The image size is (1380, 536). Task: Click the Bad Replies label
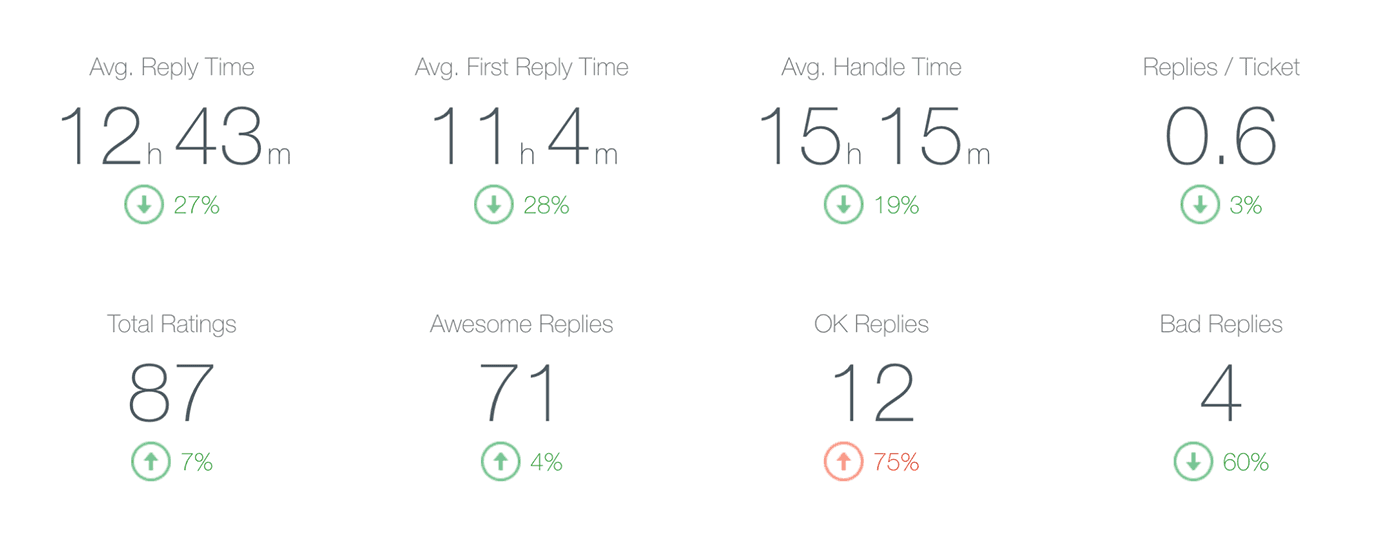click(x=1221, y=325)
